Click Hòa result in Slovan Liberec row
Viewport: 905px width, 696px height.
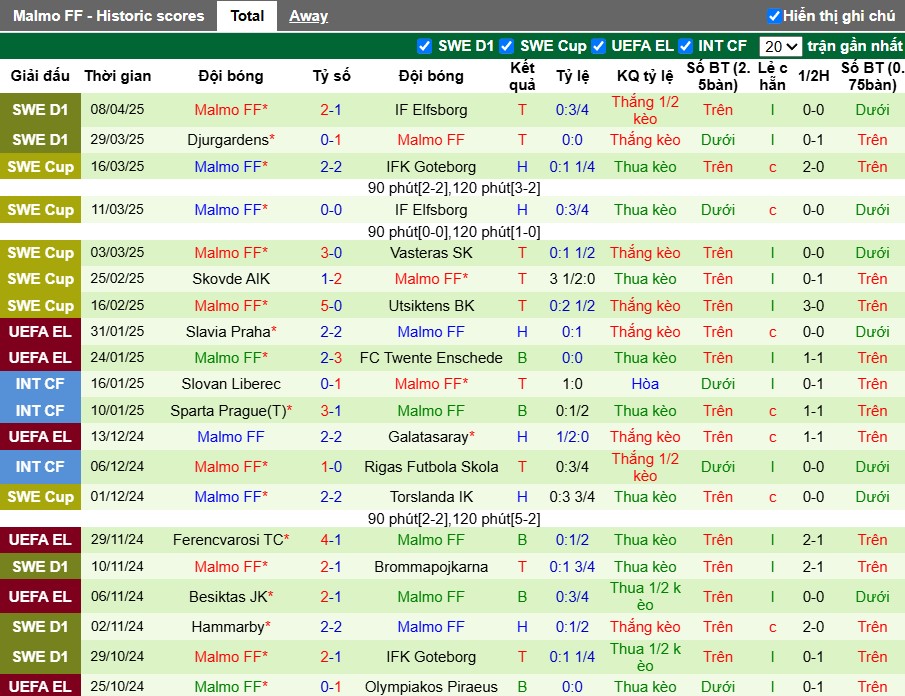point(645,384)
